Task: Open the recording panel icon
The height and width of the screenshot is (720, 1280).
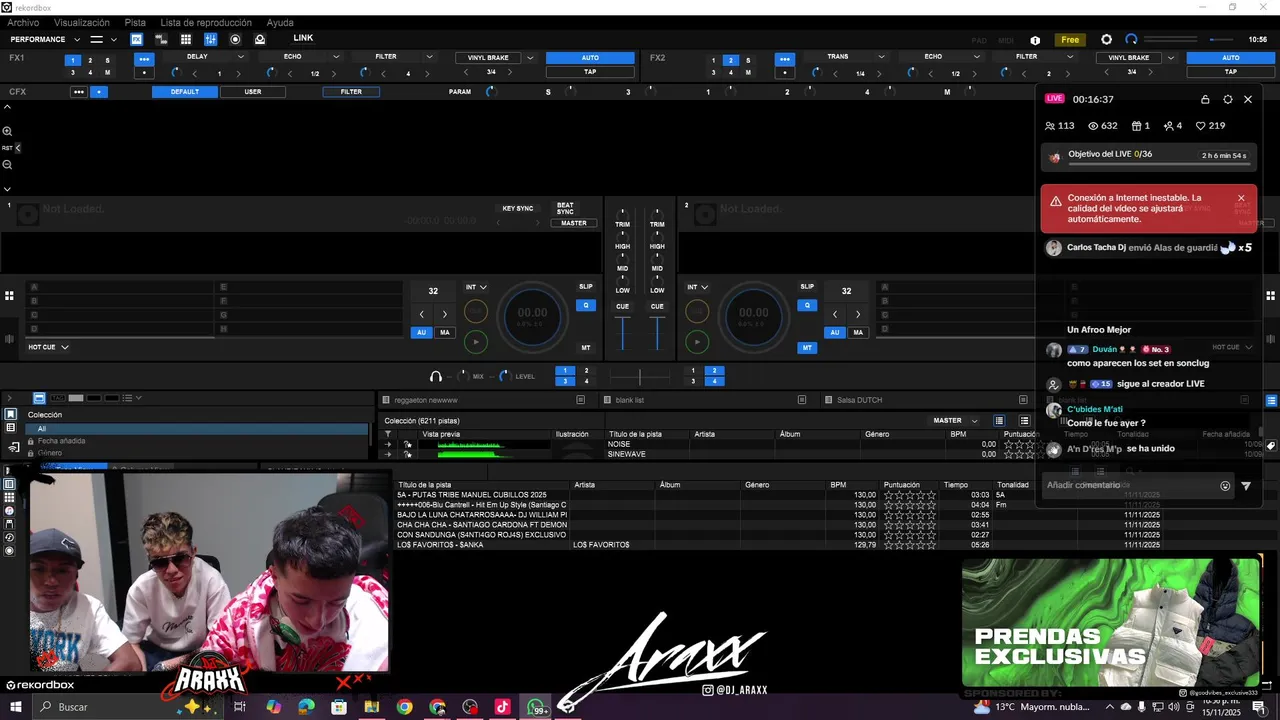Action: coord(235,39)
